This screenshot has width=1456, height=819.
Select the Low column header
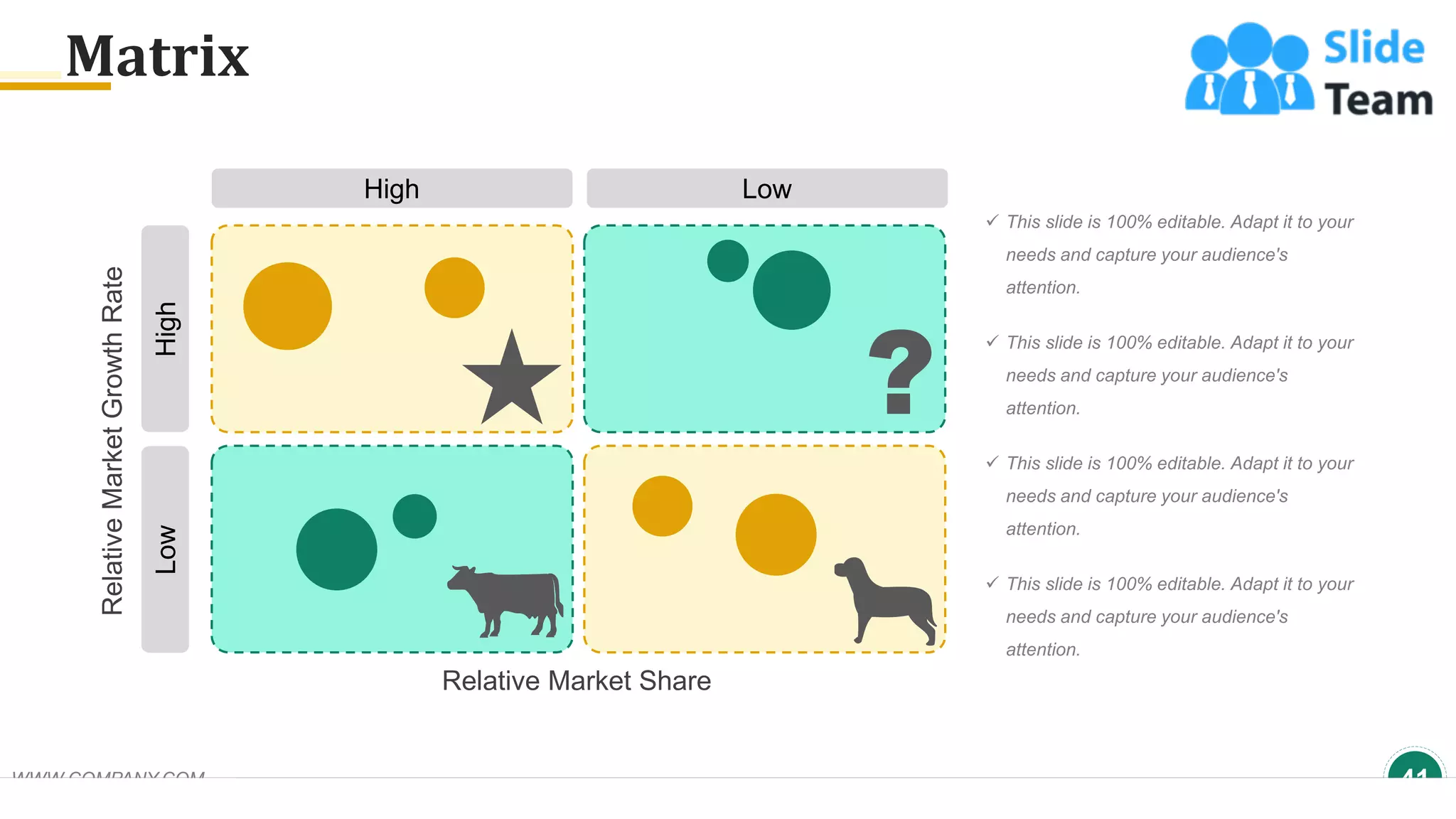click(766, 189)
